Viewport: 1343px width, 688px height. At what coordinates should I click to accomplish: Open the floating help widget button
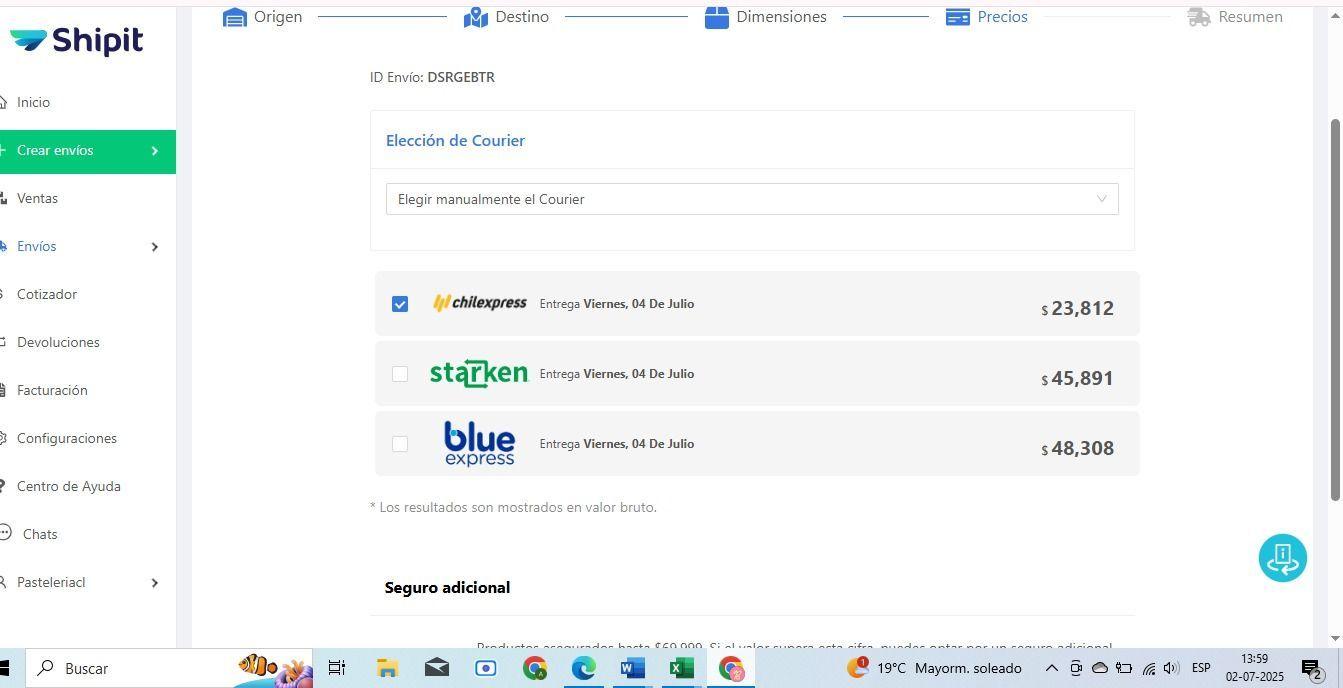[x=1282, y=558]
